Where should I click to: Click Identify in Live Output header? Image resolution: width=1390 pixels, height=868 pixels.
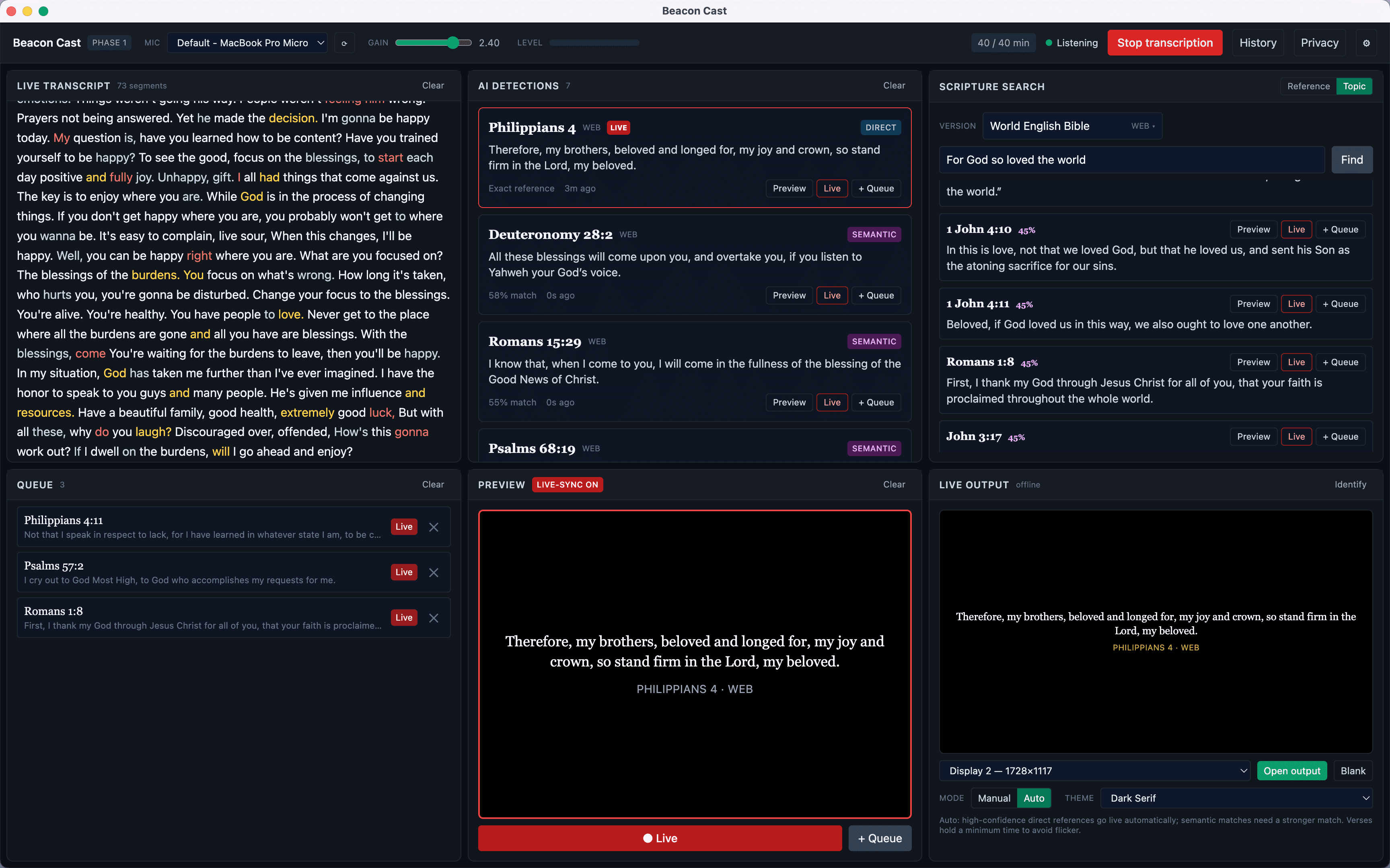coord(1350,485)
